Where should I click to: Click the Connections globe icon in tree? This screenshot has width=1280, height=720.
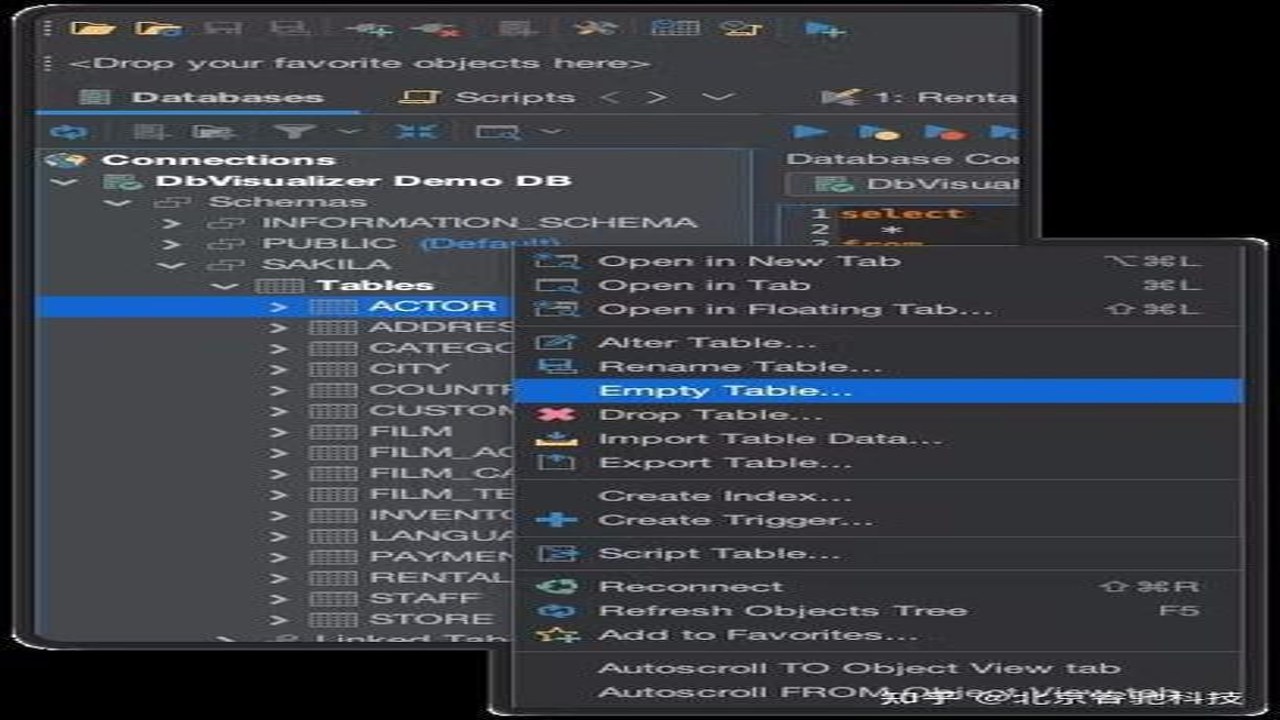(x=67, y=160)
